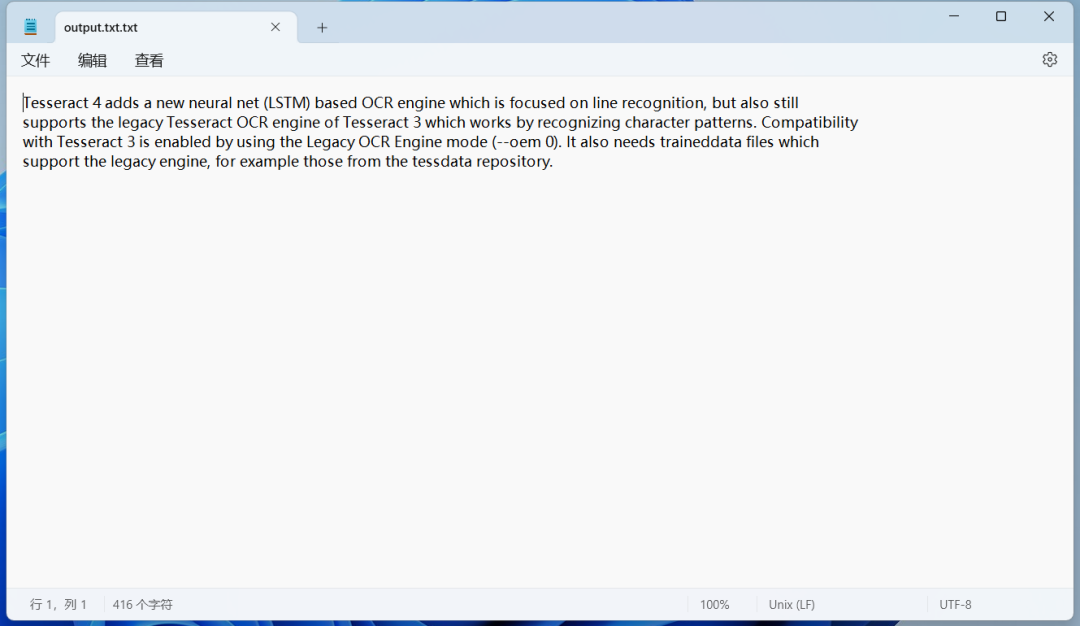Click the 行 1，列 1 cursor position
1080x626 pixels.
point(59,605)
